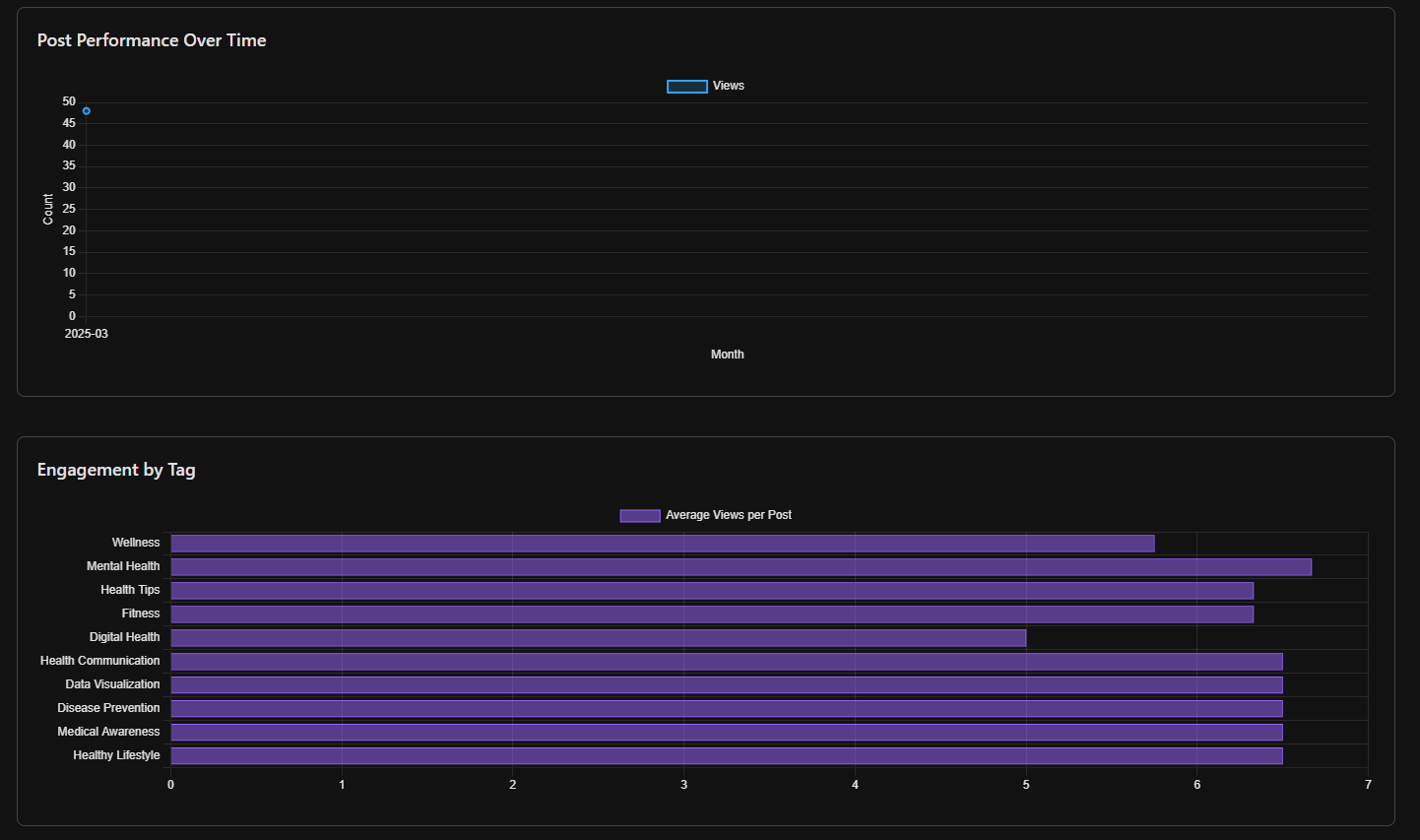The height and width of the screenshot is (840, 1420).
Task: Select the Disease Prevention bar
Action: (727, 709)
